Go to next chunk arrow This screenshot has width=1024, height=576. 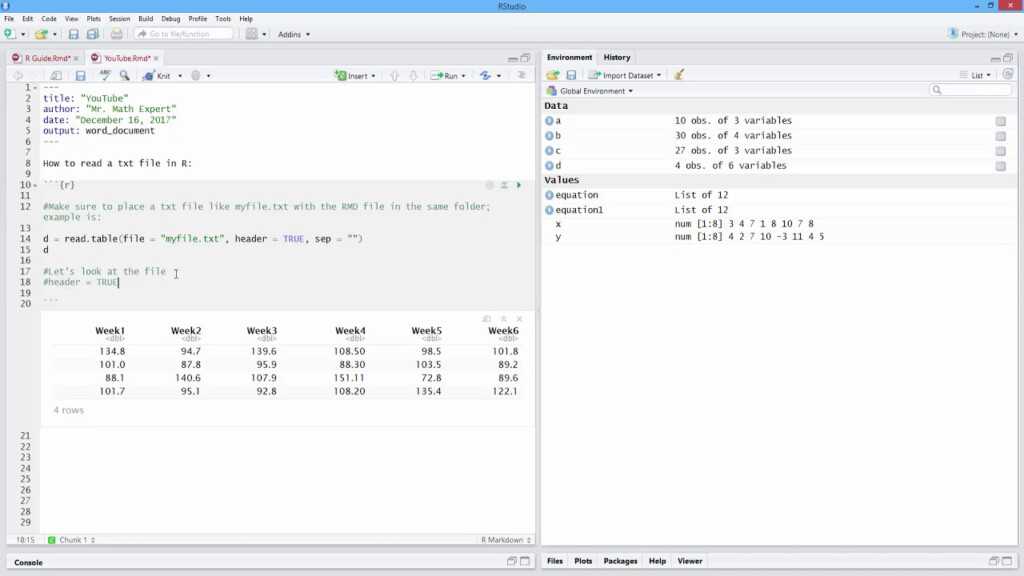pyautogui.click(x=413, y=76)
